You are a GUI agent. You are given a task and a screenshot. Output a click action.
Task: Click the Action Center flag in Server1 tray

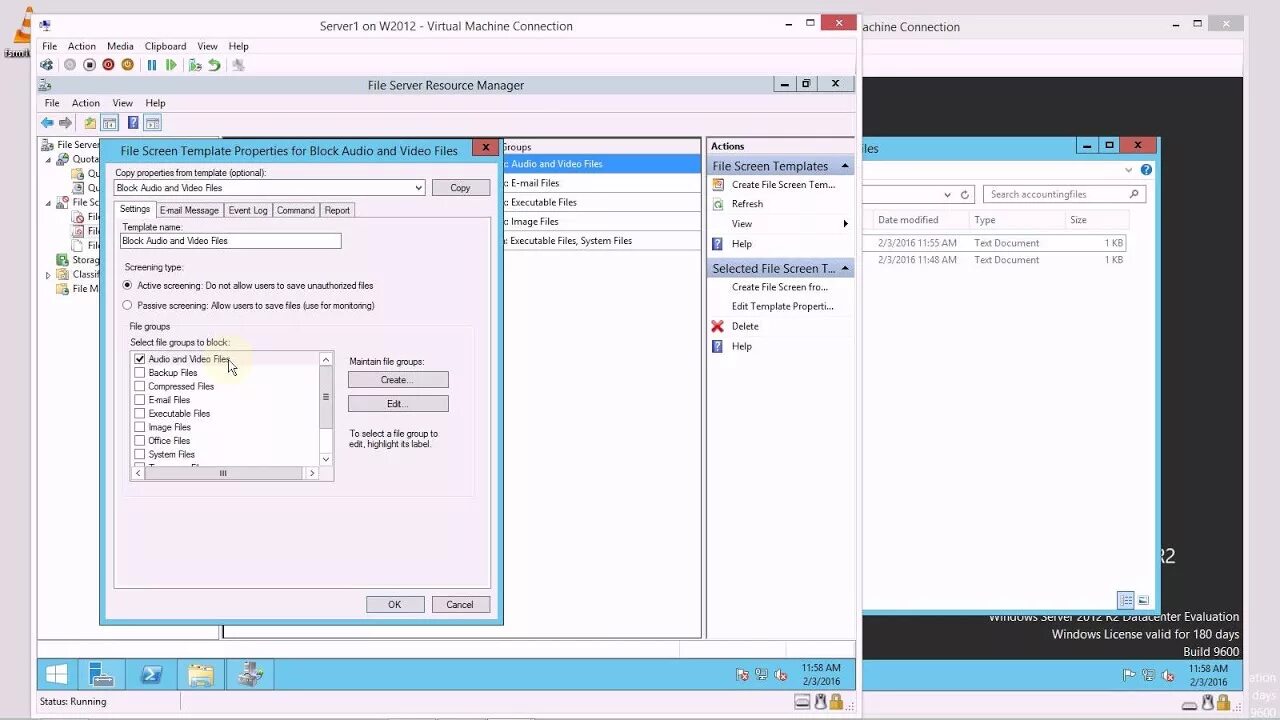coord(743,675)
